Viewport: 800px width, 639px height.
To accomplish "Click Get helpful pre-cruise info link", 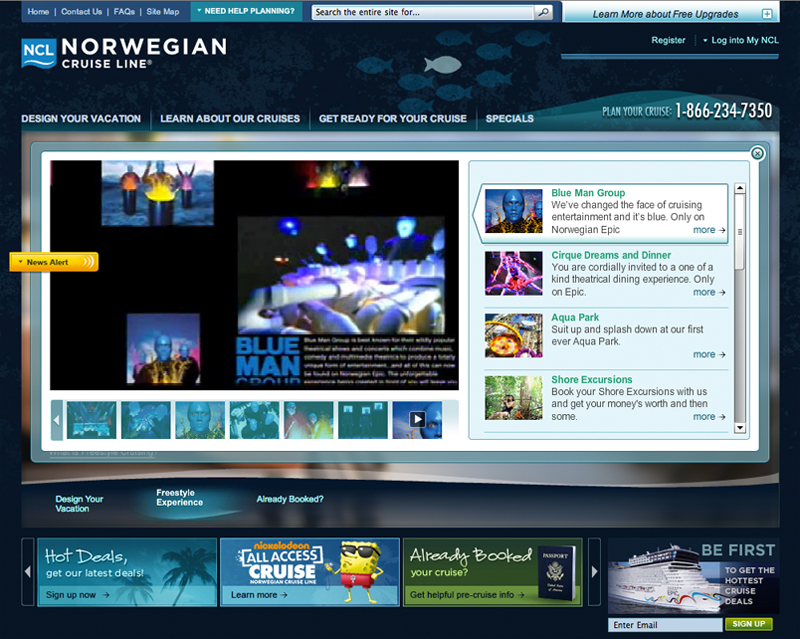I will (x=467, y=595).
